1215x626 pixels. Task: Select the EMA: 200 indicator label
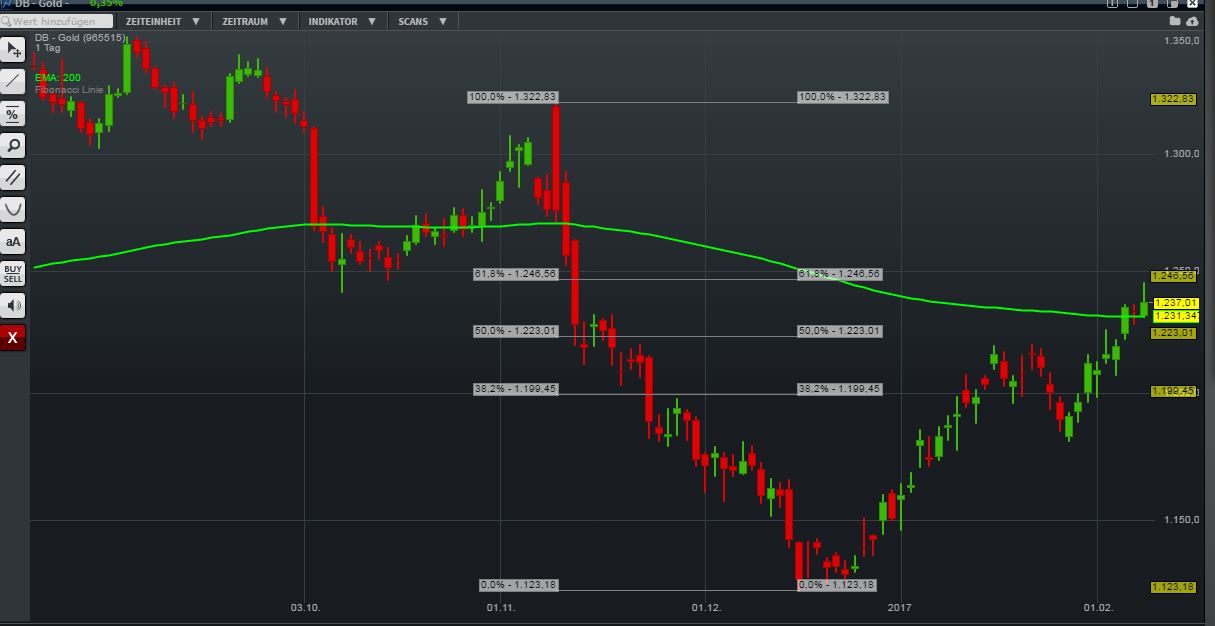pyautogui.click(x=57, y=78)
